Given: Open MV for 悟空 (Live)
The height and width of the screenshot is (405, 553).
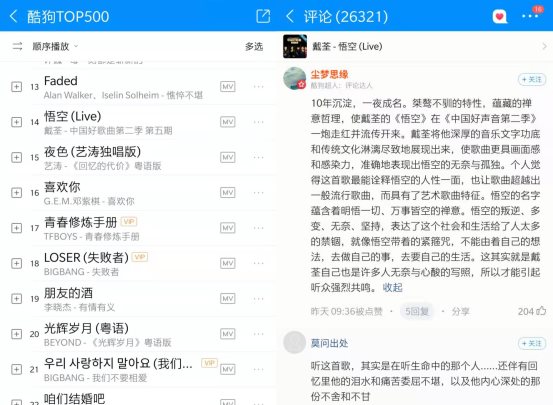Looking at the screenshot, I should point(227,122).
